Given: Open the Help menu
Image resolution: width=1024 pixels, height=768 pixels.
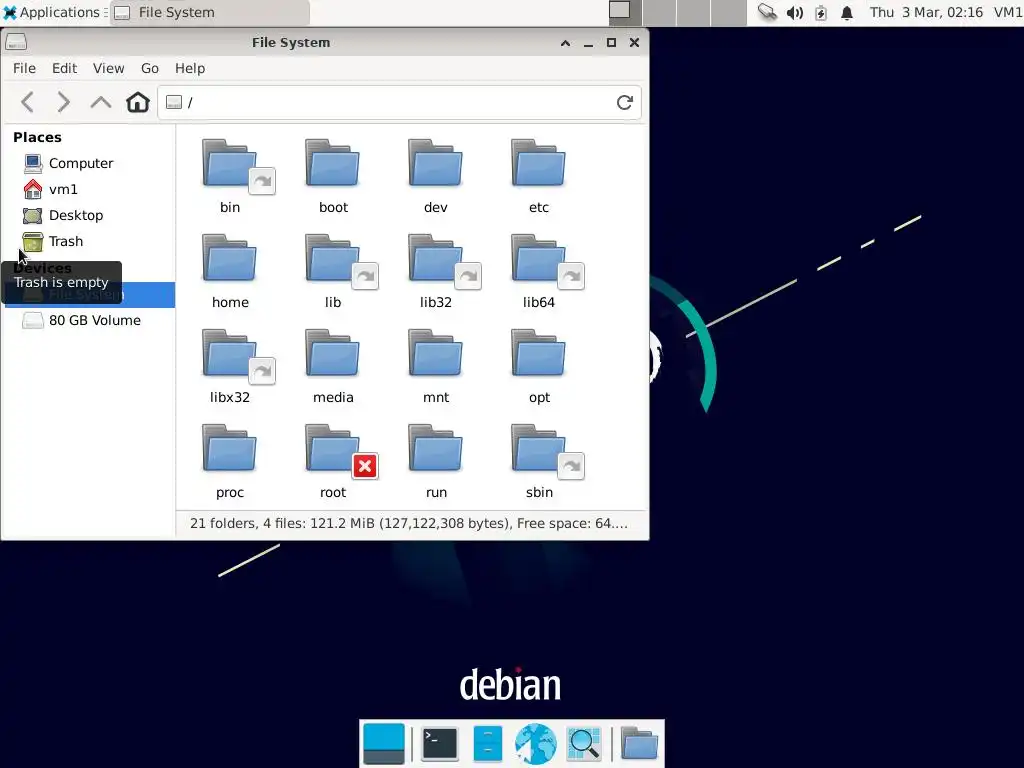Looking at the screenshot, I should [x=190, y=68].
